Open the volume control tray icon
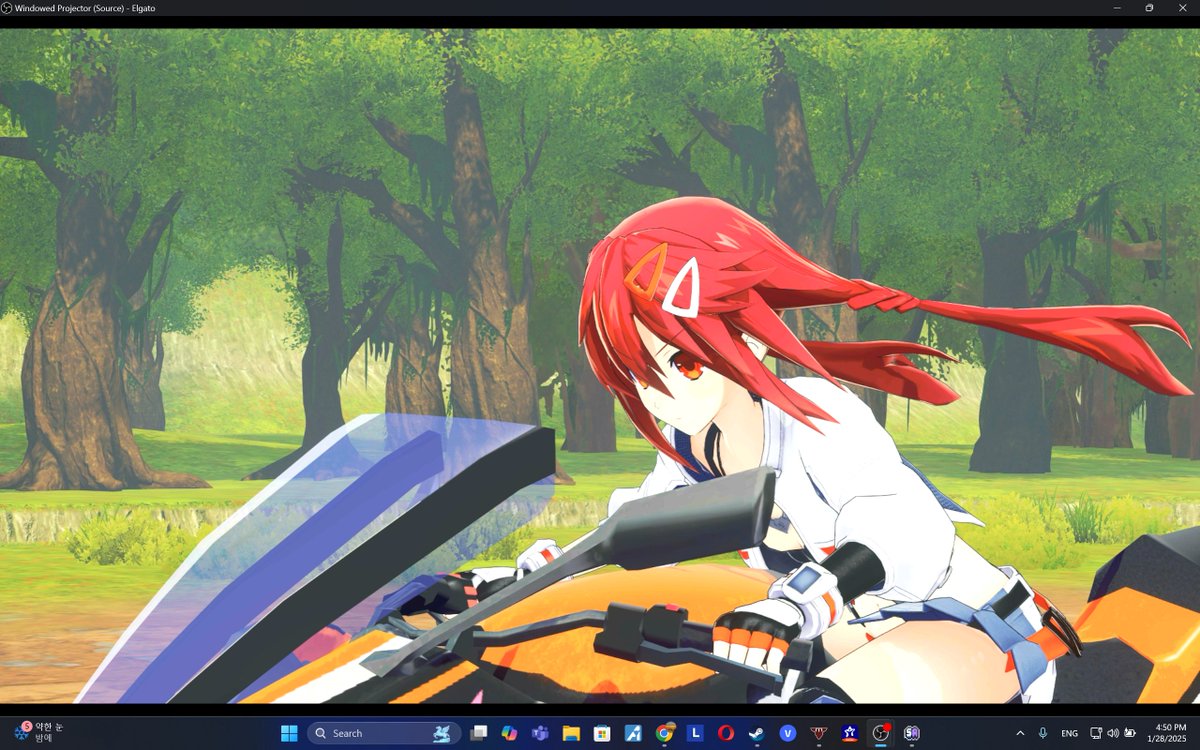Screen dimensions: 1200x750 [1113, 733]
